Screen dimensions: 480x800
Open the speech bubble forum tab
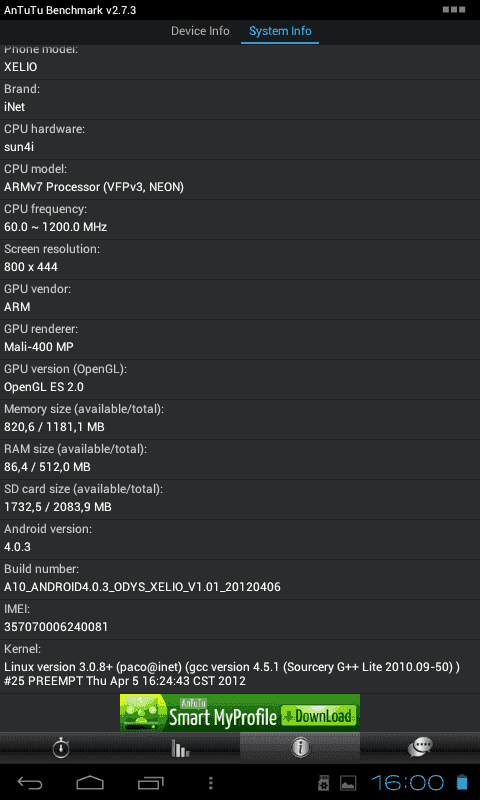point(420,748)
